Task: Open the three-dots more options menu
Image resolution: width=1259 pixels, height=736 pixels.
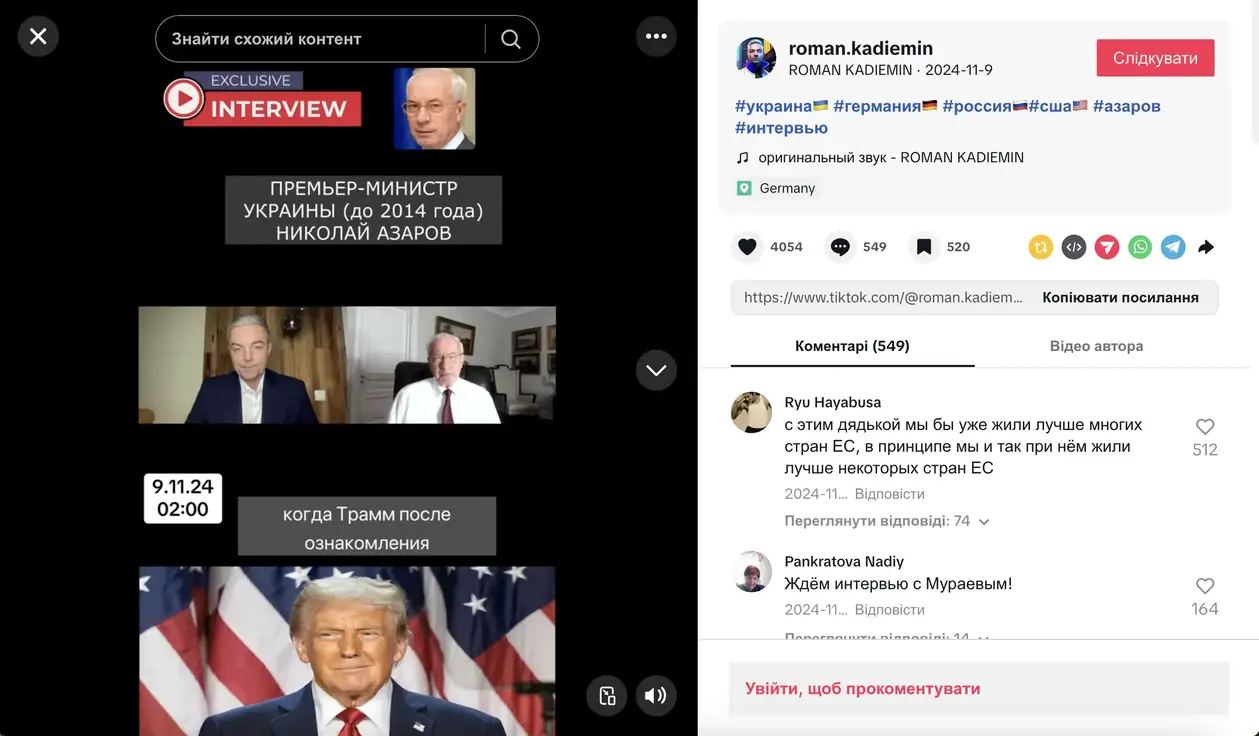Action: [x=656, y=37]
